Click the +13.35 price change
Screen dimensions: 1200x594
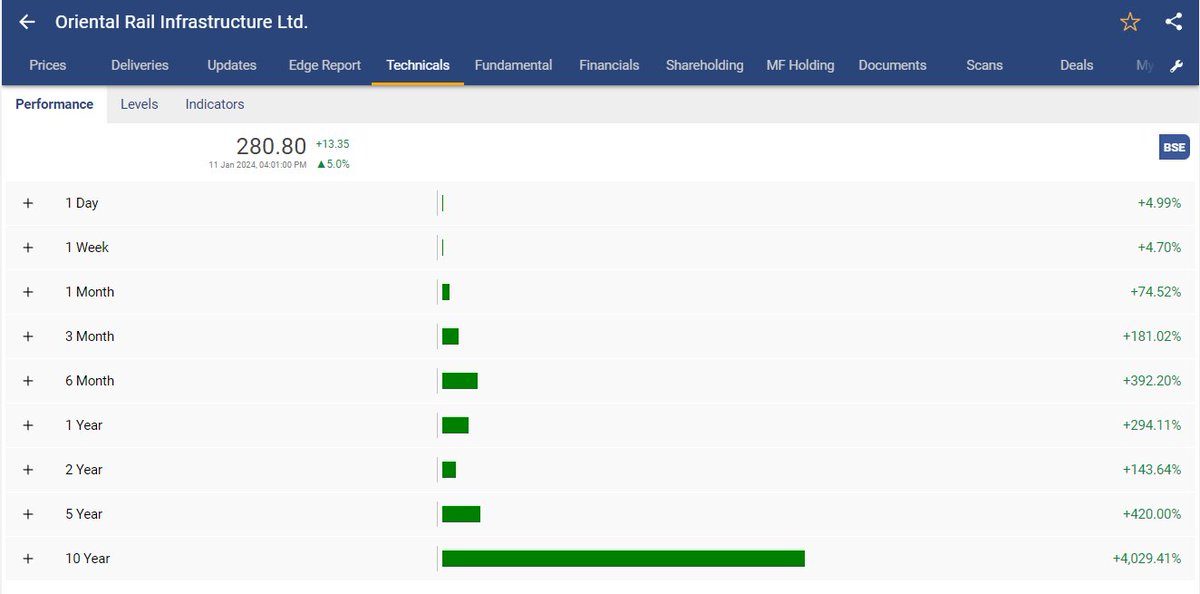click(x=332, y=144)
